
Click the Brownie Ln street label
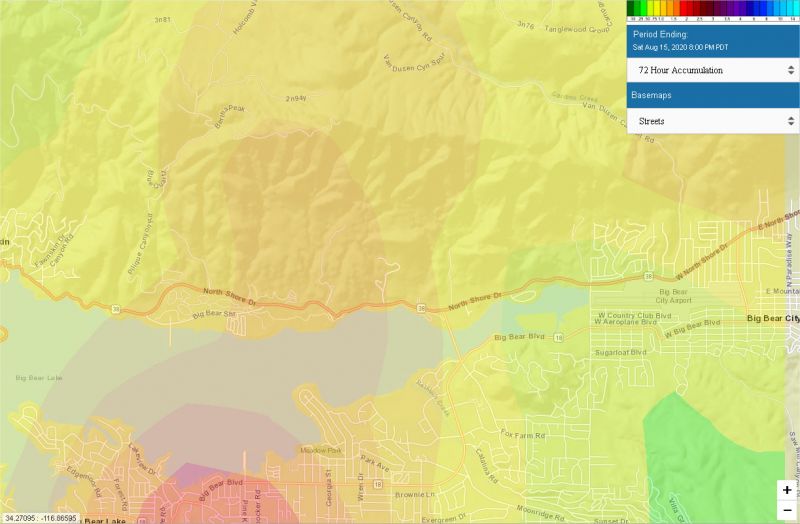[x=415, y=495]
